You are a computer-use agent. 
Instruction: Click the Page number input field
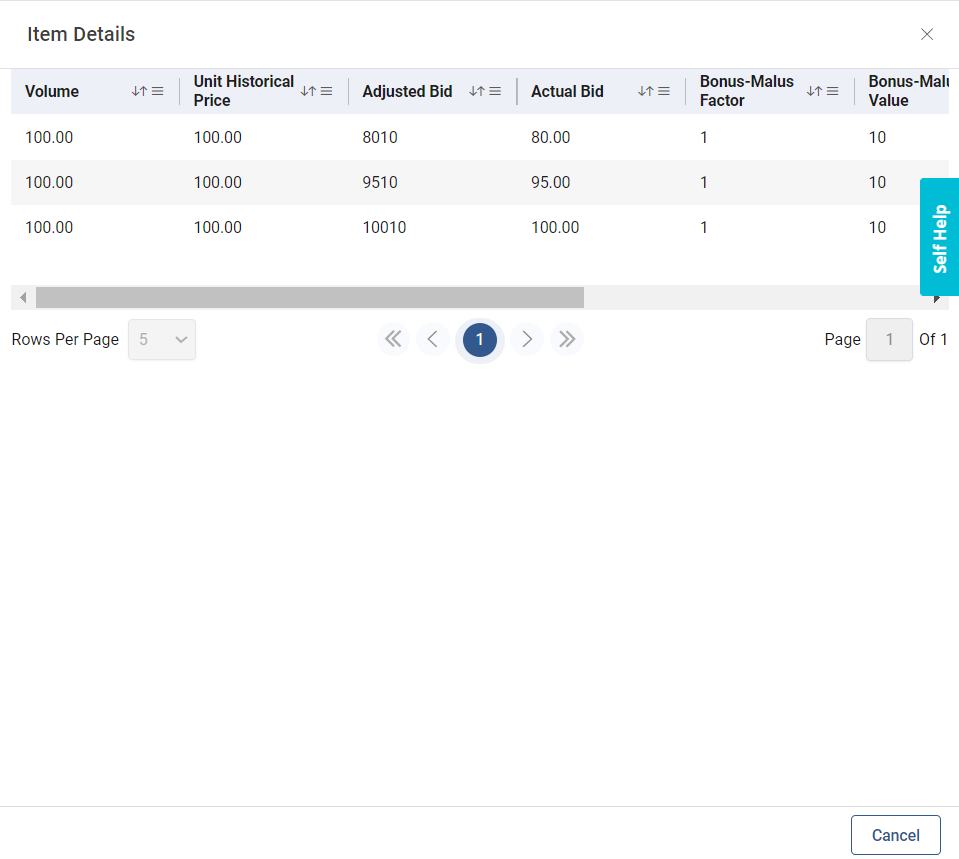click(x=889, y=340)
